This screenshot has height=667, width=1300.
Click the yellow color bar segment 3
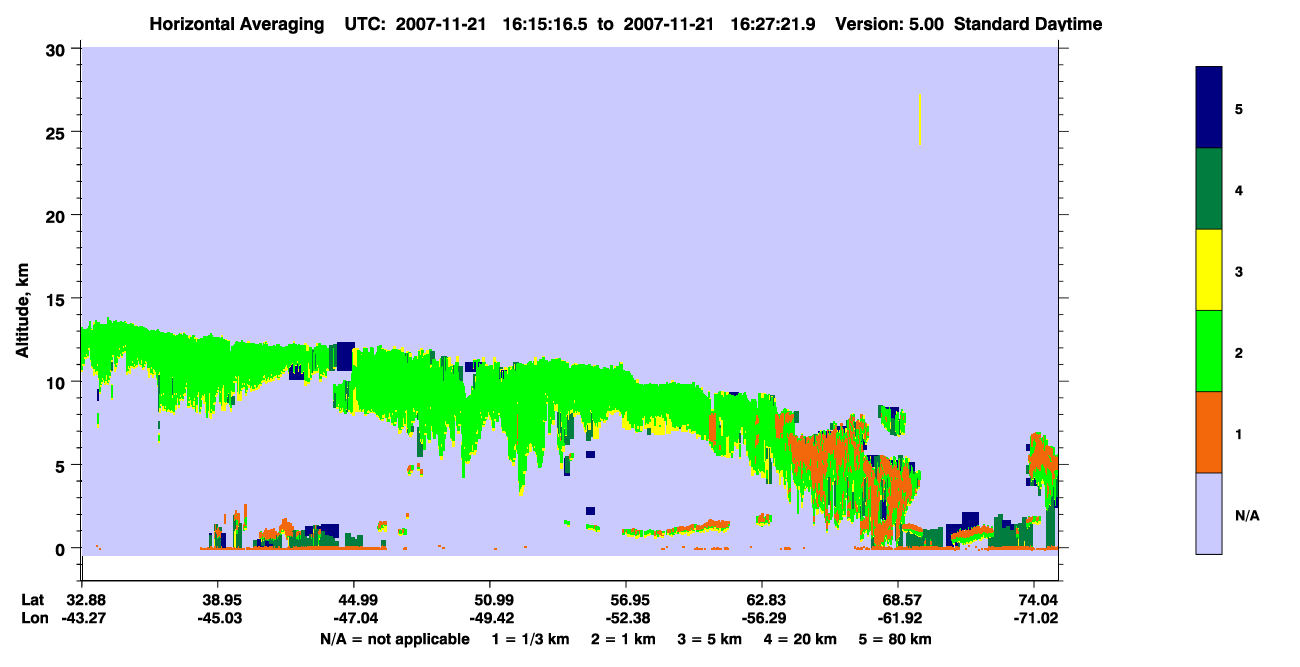point(1209,270)
